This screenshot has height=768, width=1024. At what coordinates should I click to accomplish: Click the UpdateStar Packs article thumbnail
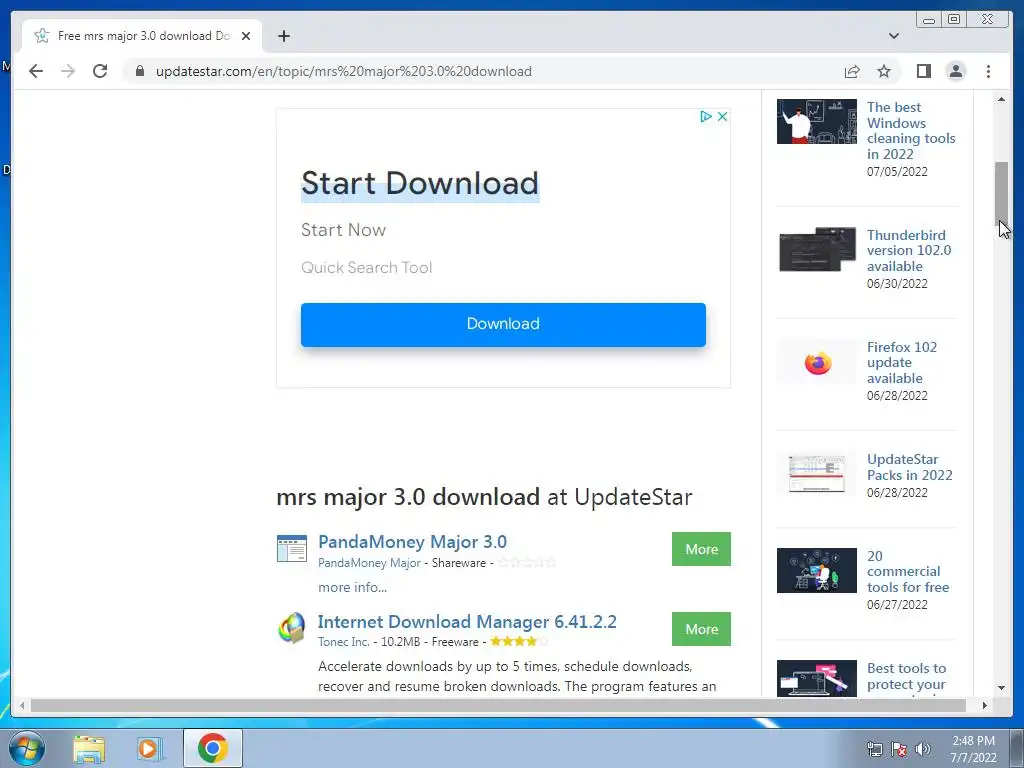[x=816, y=473]
